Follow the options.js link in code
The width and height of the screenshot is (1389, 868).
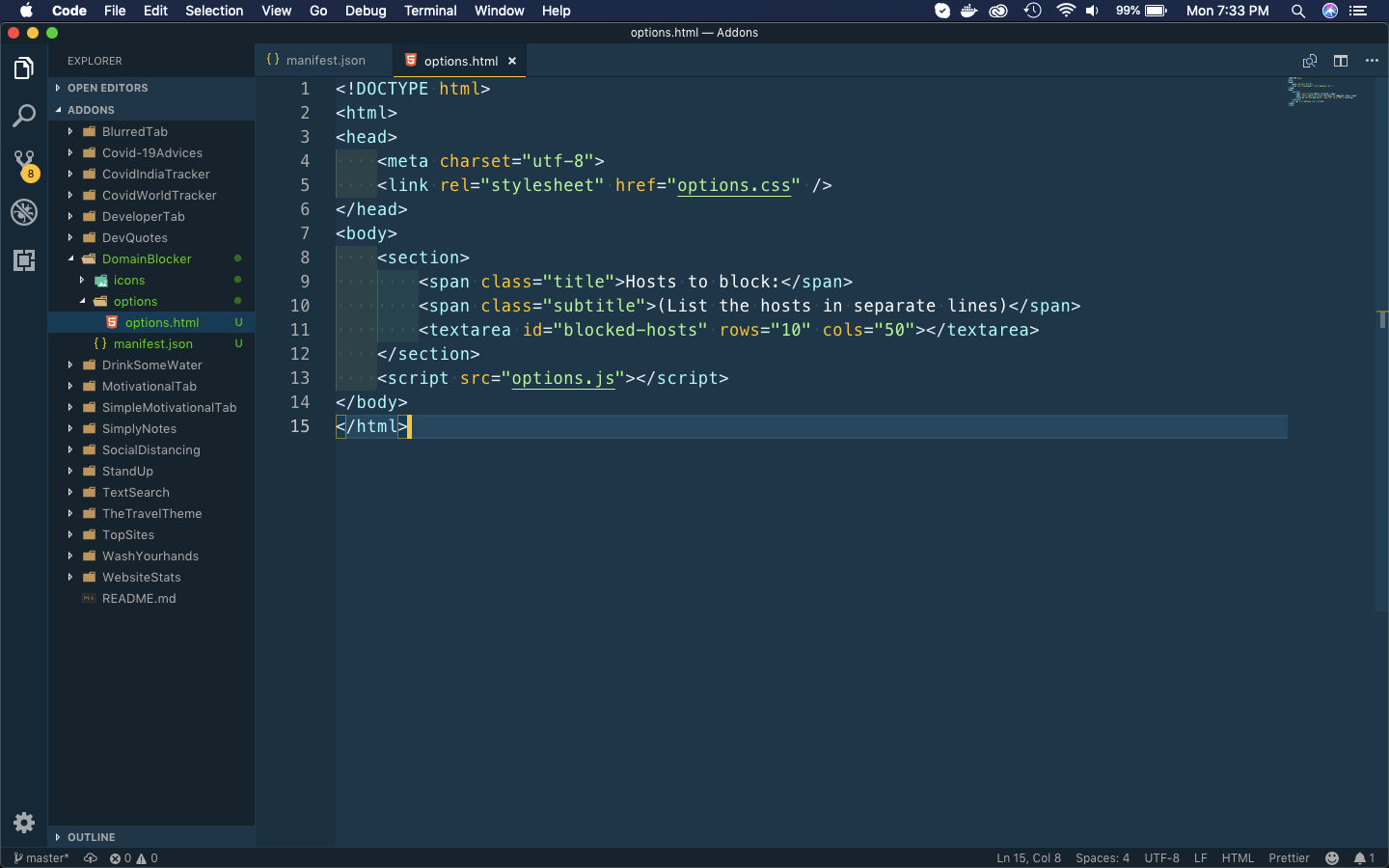(562, 378)
